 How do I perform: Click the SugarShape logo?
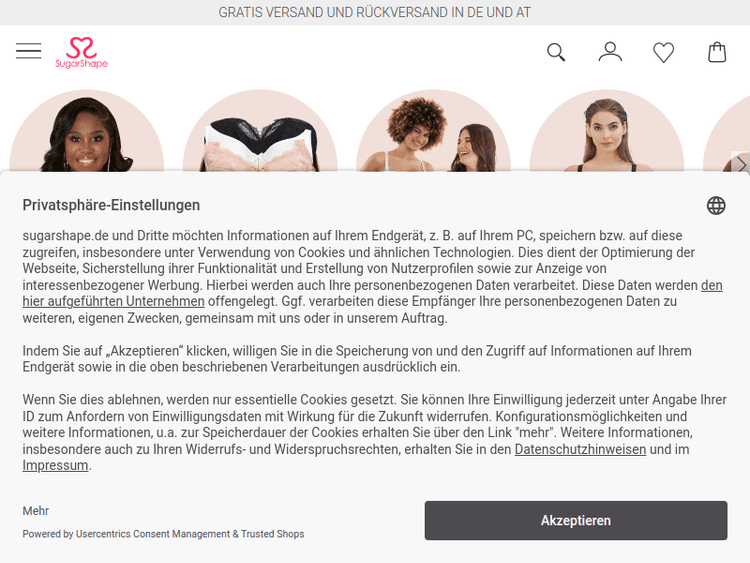click(81, 53)
